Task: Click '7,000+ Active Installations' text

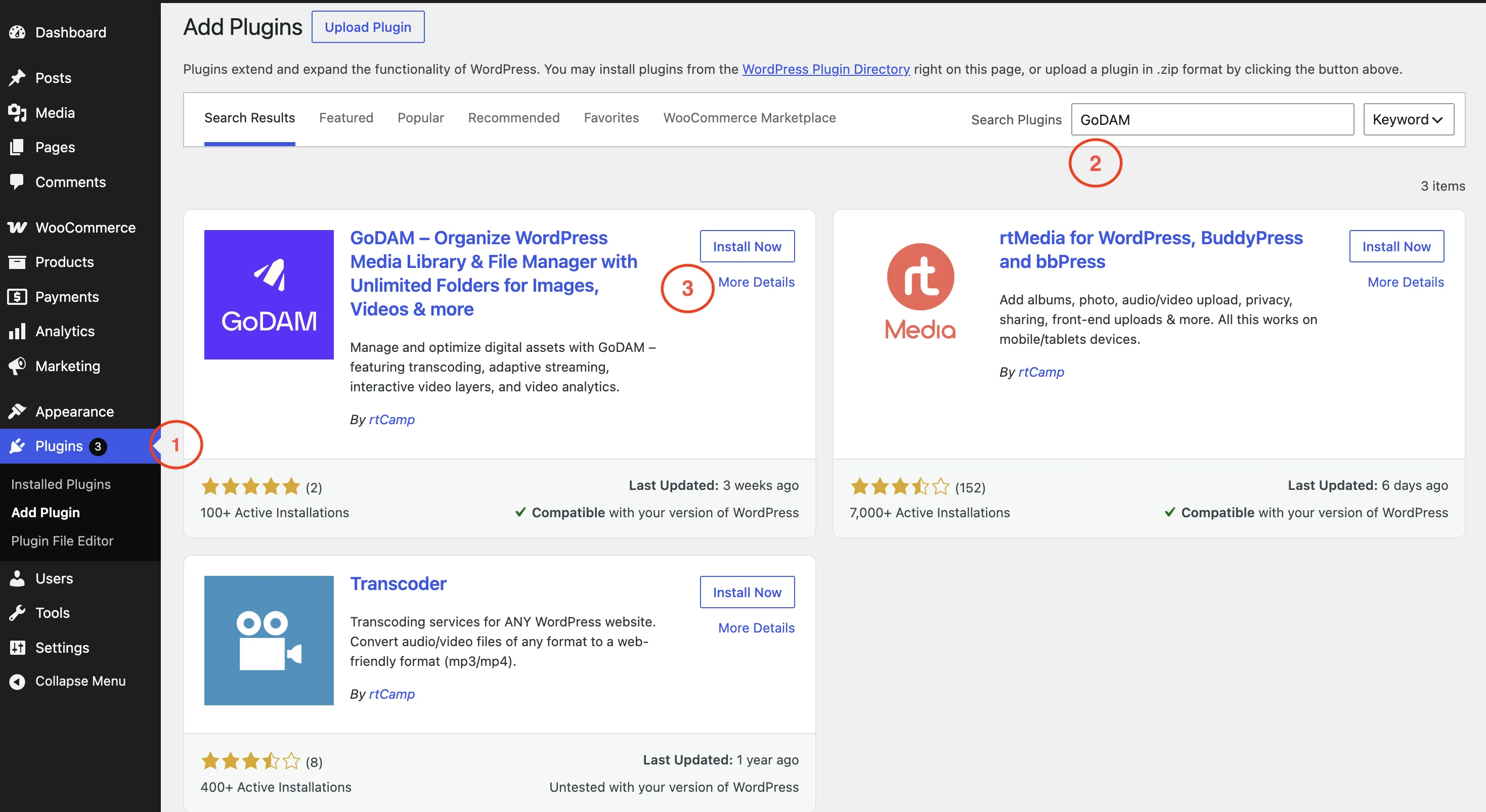Action: pyautogui.click(x=929, y=513)
